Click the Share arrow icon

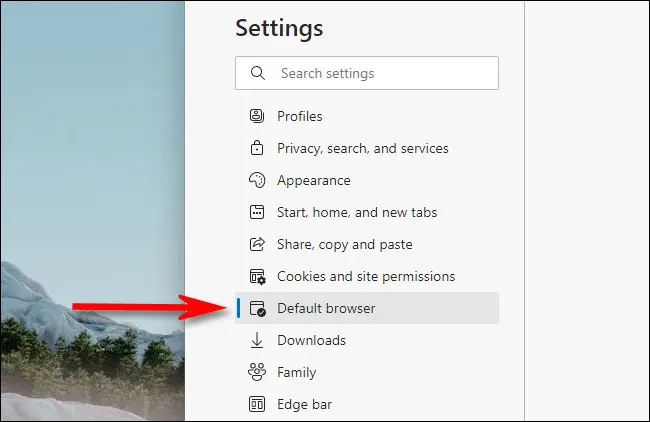point(257,244)
